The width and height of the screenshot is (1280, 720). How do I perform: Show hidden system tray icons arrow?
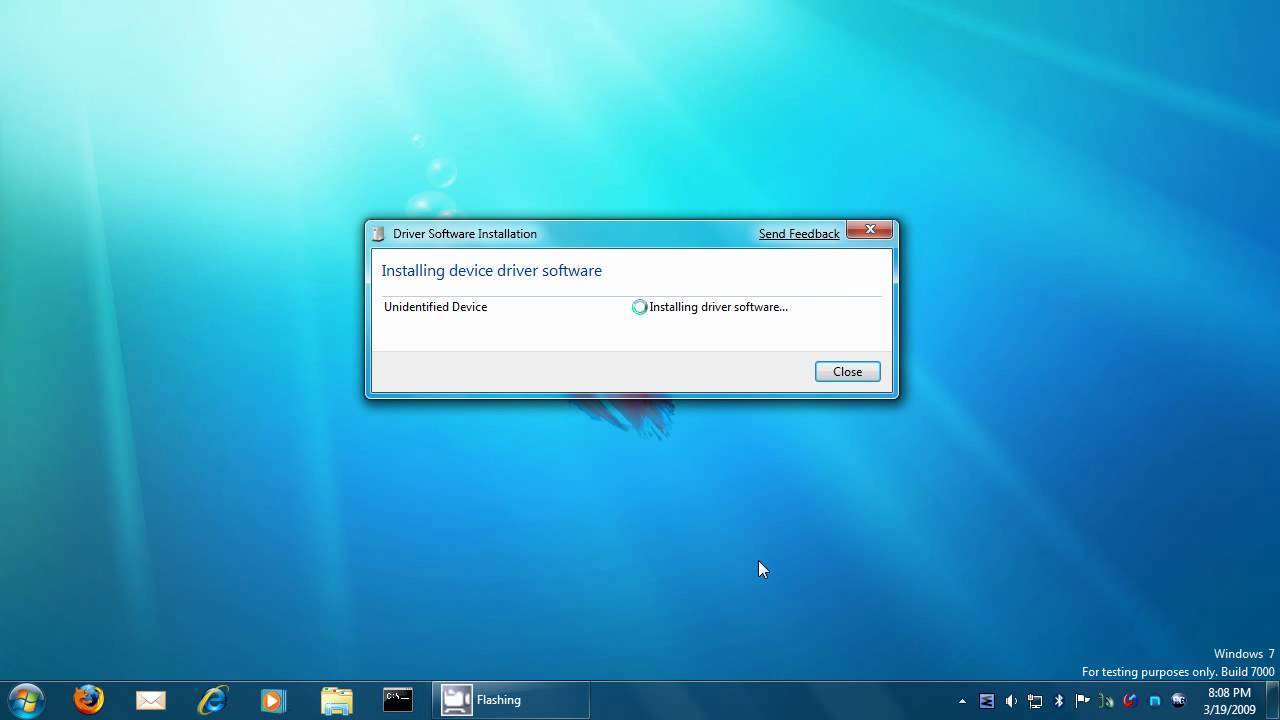962,701
